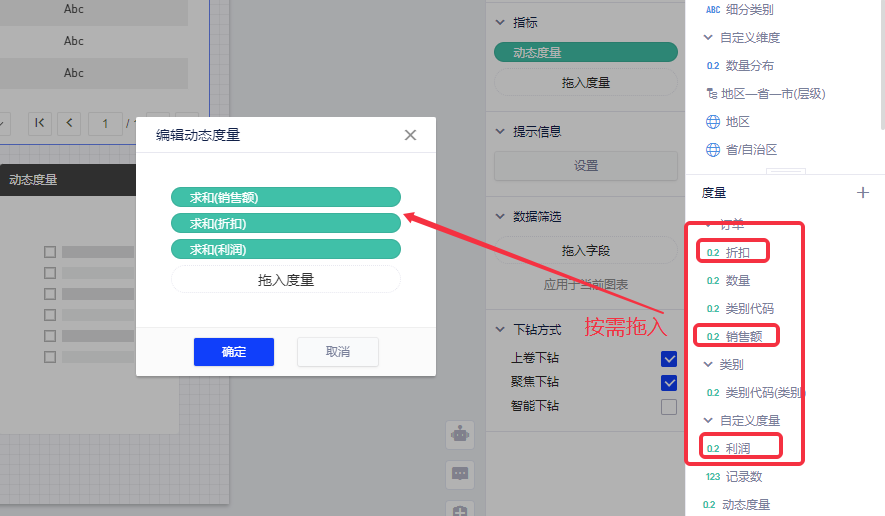Click the plus icon beside 度量
Image resolution: width=885 pixels, height=516 pixels.
tap(863, 193)
